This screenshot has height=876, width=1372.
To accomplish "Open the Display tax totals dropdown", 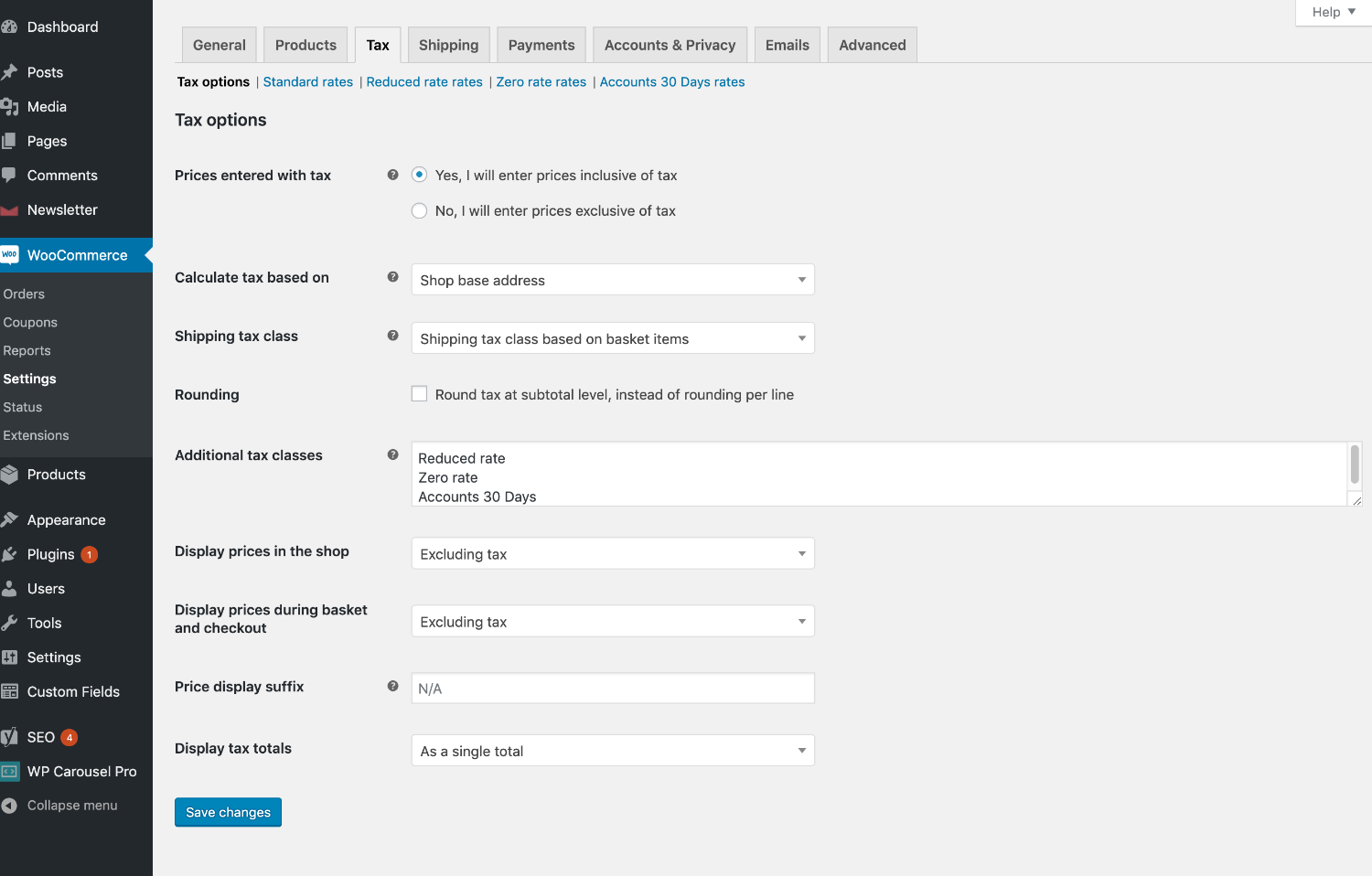I will (x=612, y=750).
